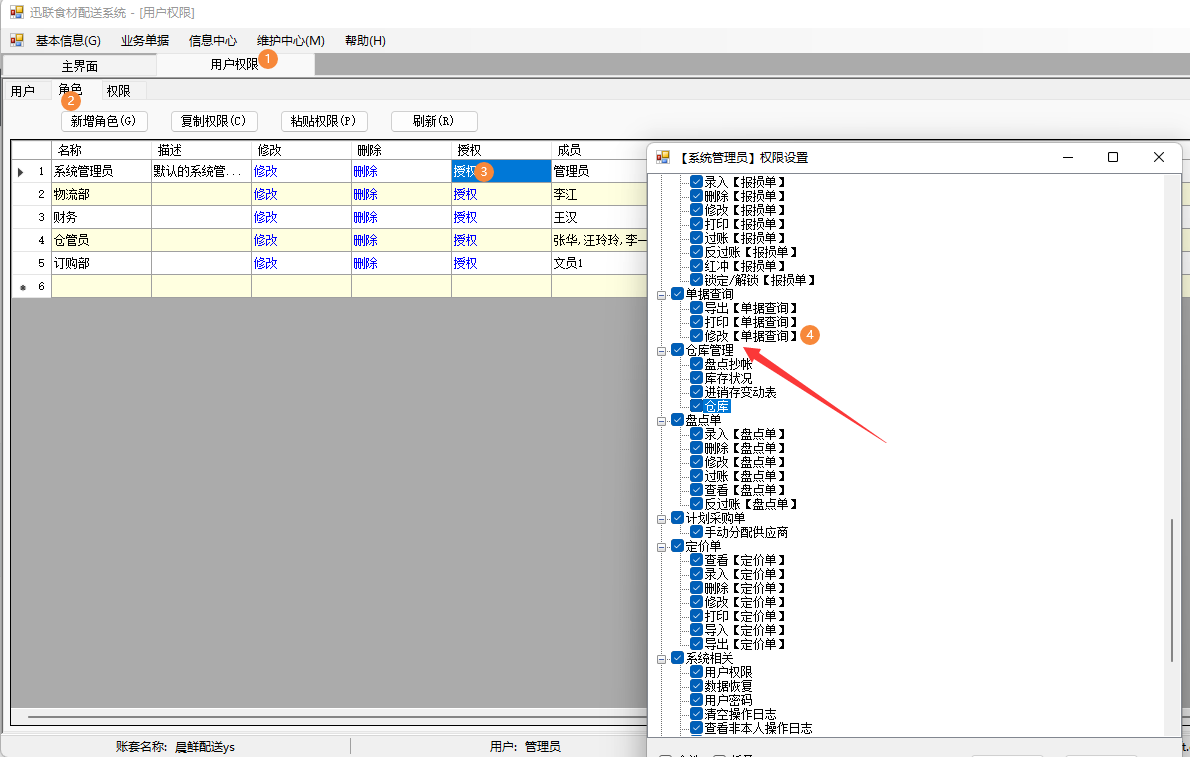Click the new row asterisk marker of row 6
The image size is (1190, 757).
[23, 287]
